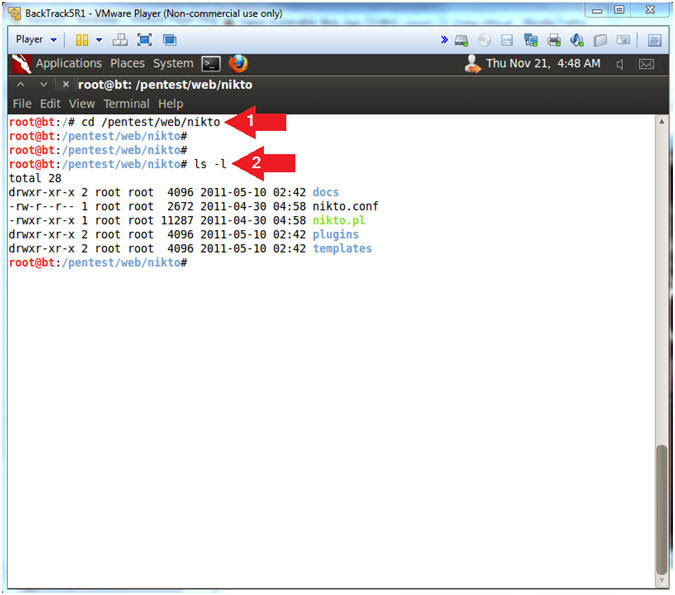Expand the blue double-chevron device list
675x595 pixels.
coord(444,40)
